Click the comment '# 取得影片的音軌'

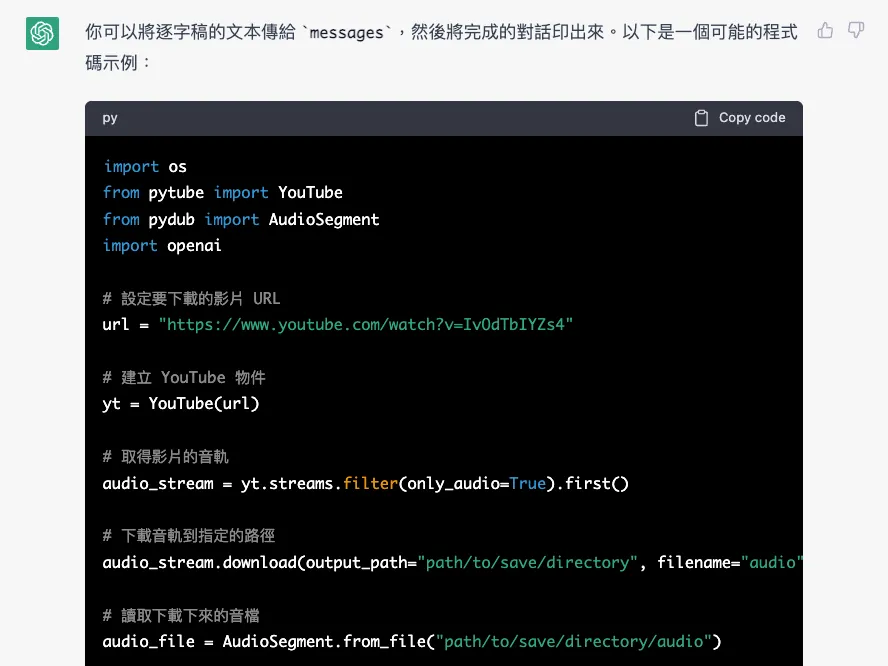(165, 456)
